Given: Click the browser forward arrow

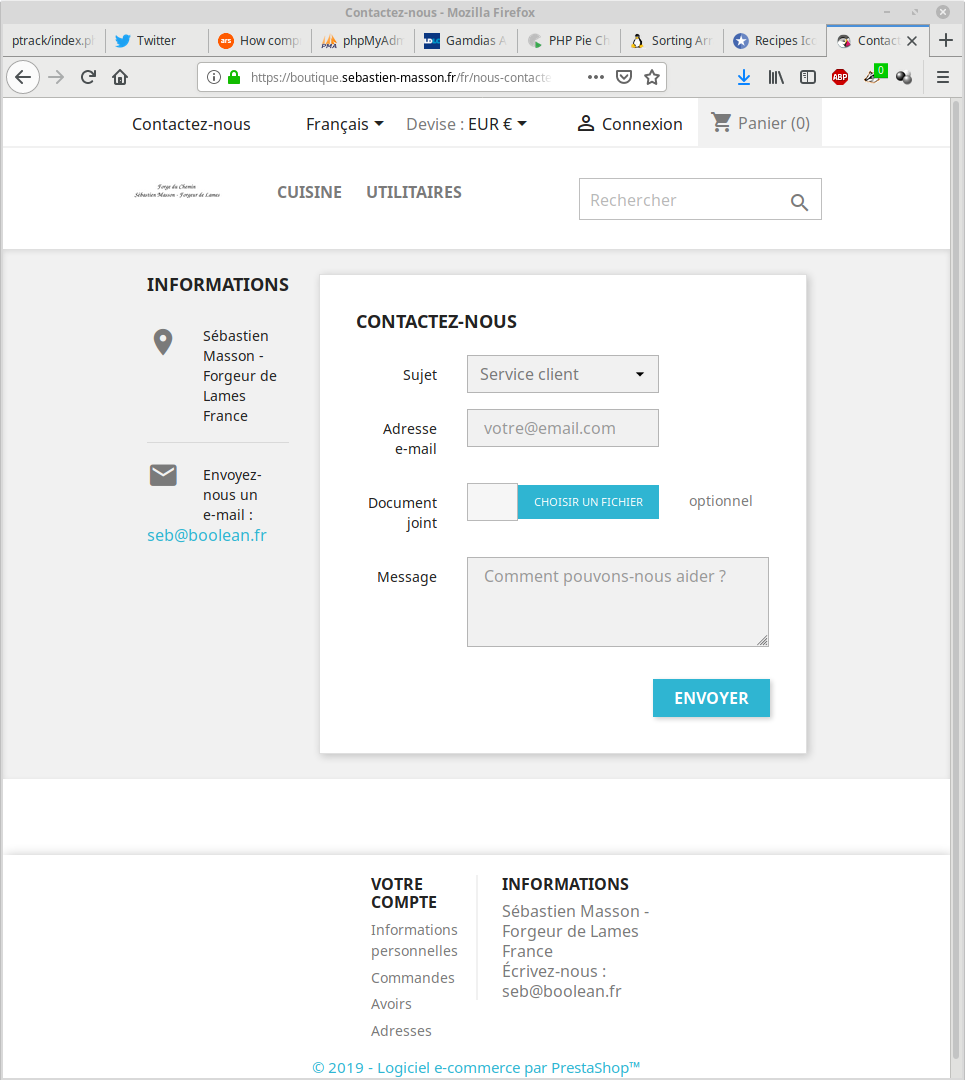Looking at the screenshot, I should pos(56,77).
